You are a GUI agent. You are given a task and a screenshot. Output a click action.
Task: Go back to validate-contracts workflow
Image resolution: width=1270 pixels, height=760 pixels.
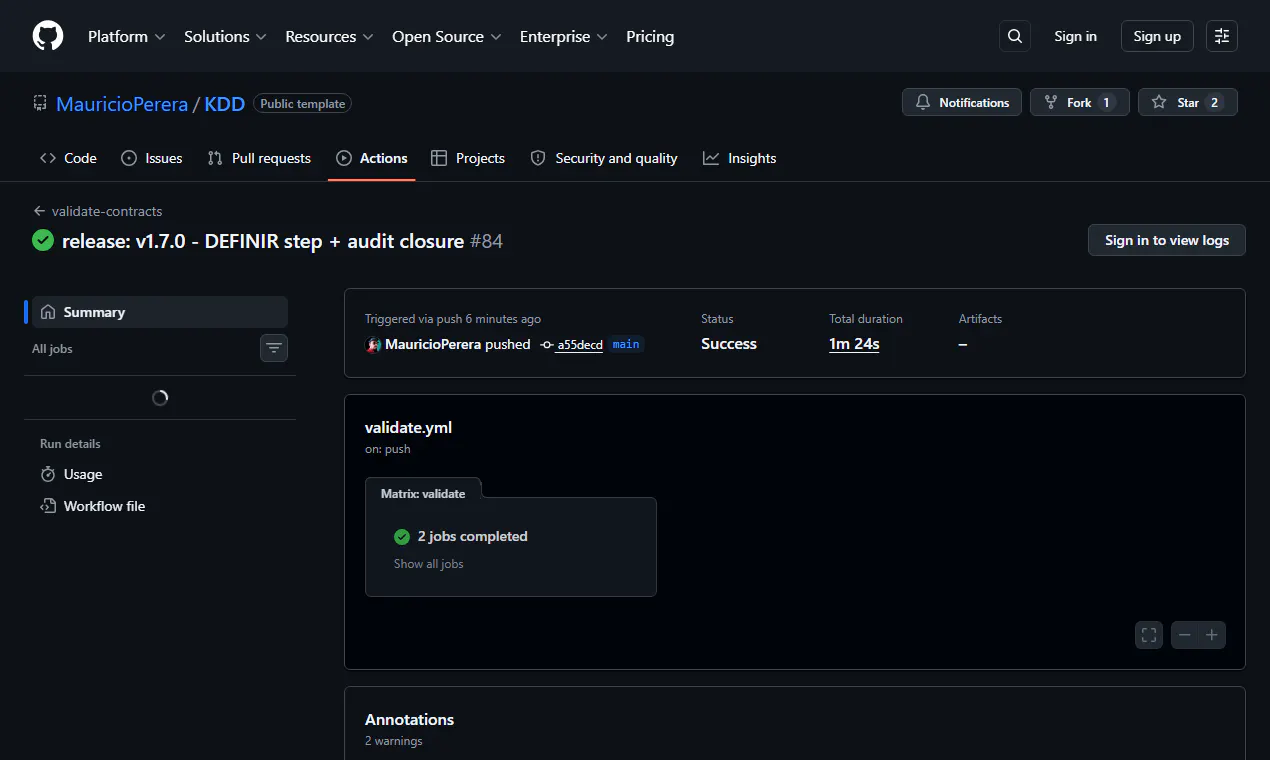(107, 211)
